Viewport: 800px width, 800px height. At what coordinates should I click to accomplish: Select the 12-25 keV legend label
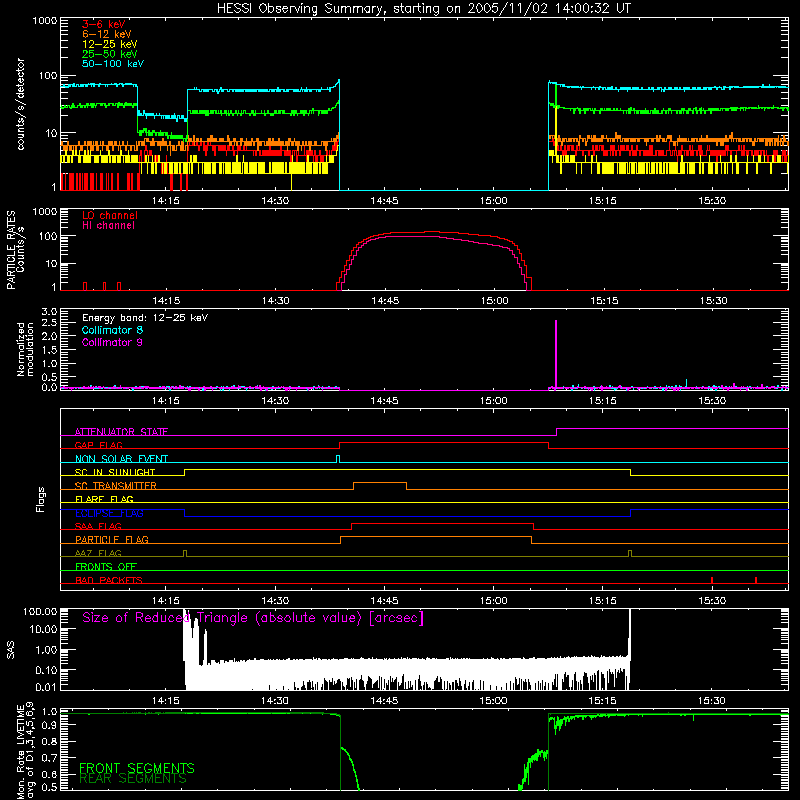point(110,44)
